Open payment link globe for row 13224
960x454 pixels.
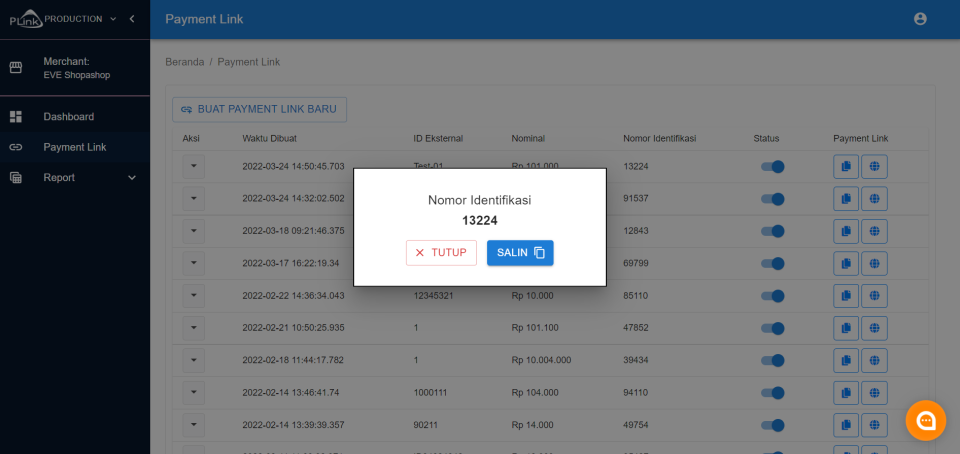(874, 166)
